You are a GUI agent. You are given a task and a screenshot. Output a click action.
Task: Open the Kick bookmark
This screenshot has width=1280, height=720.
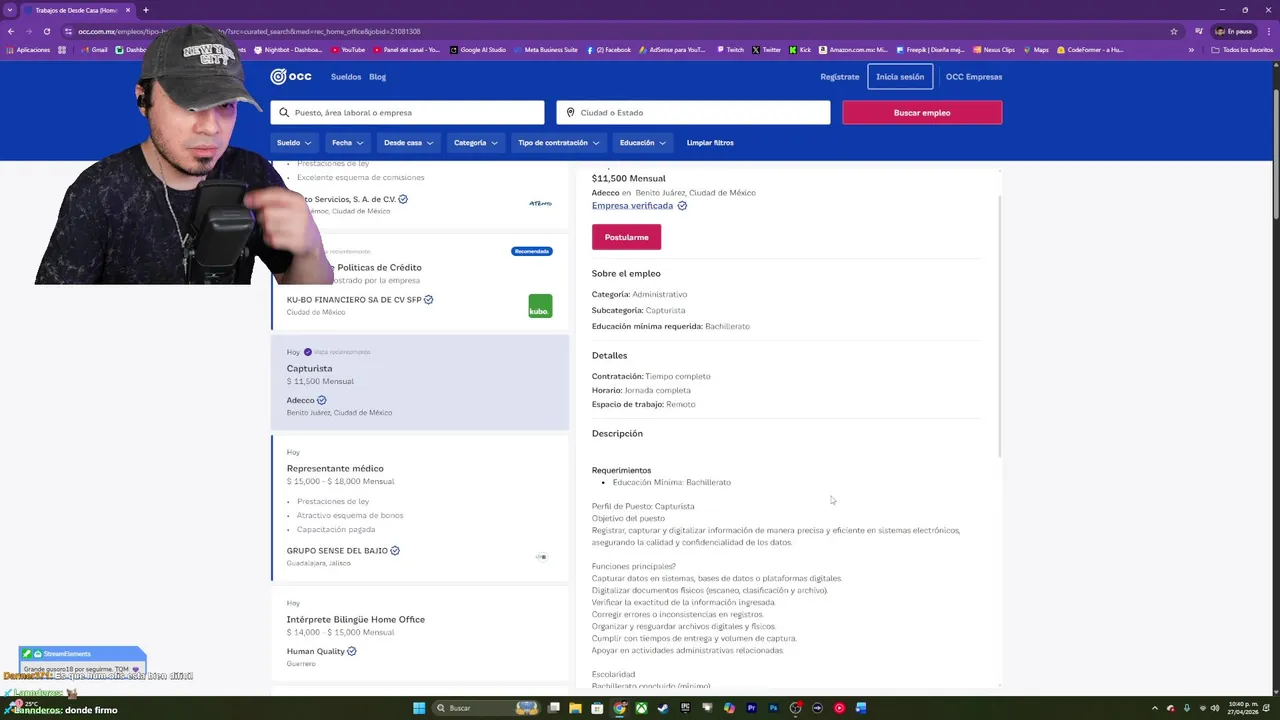(800, 50)
